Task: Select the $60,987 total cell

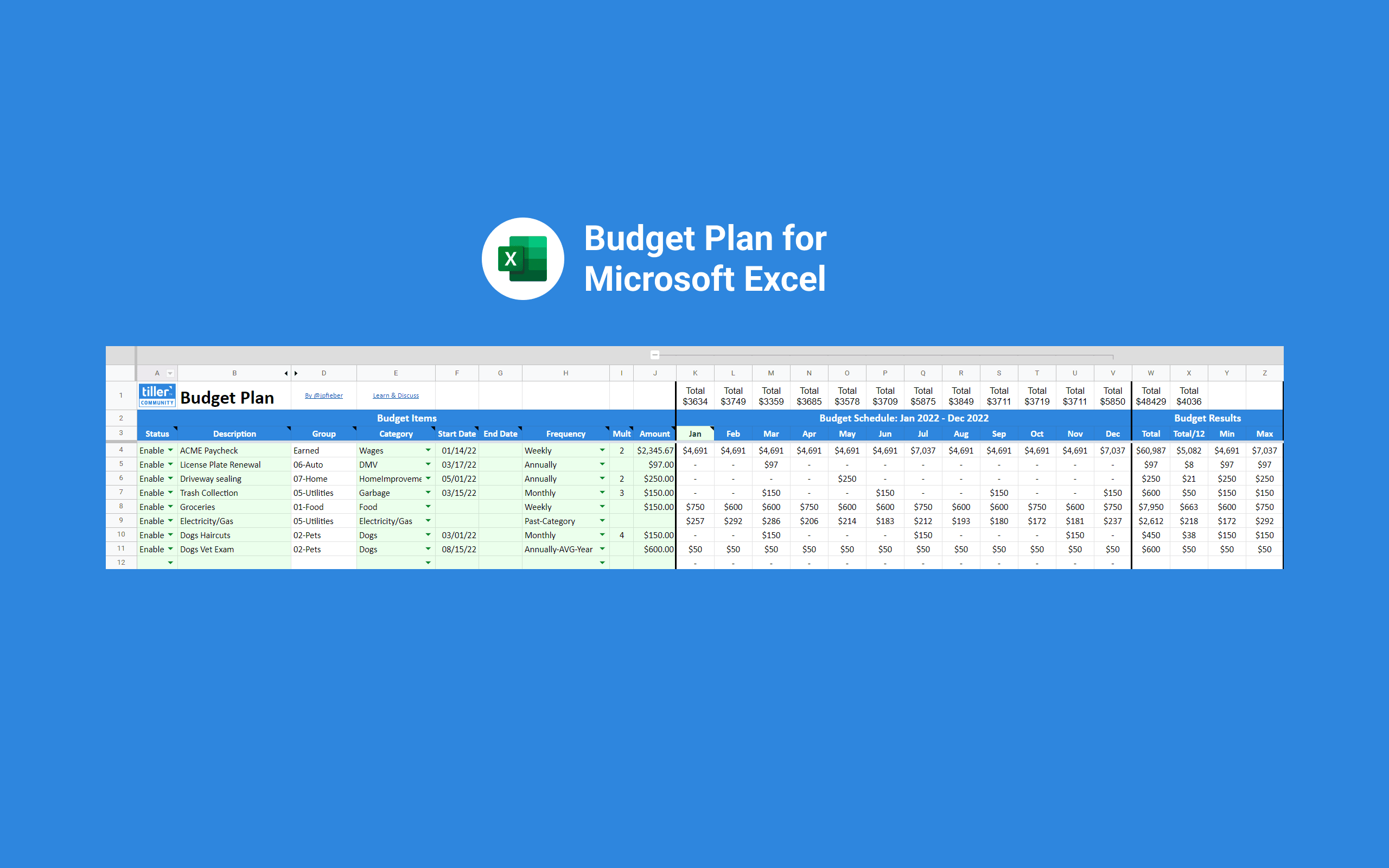Action: pyautogui.click(x=1151, y=450)
